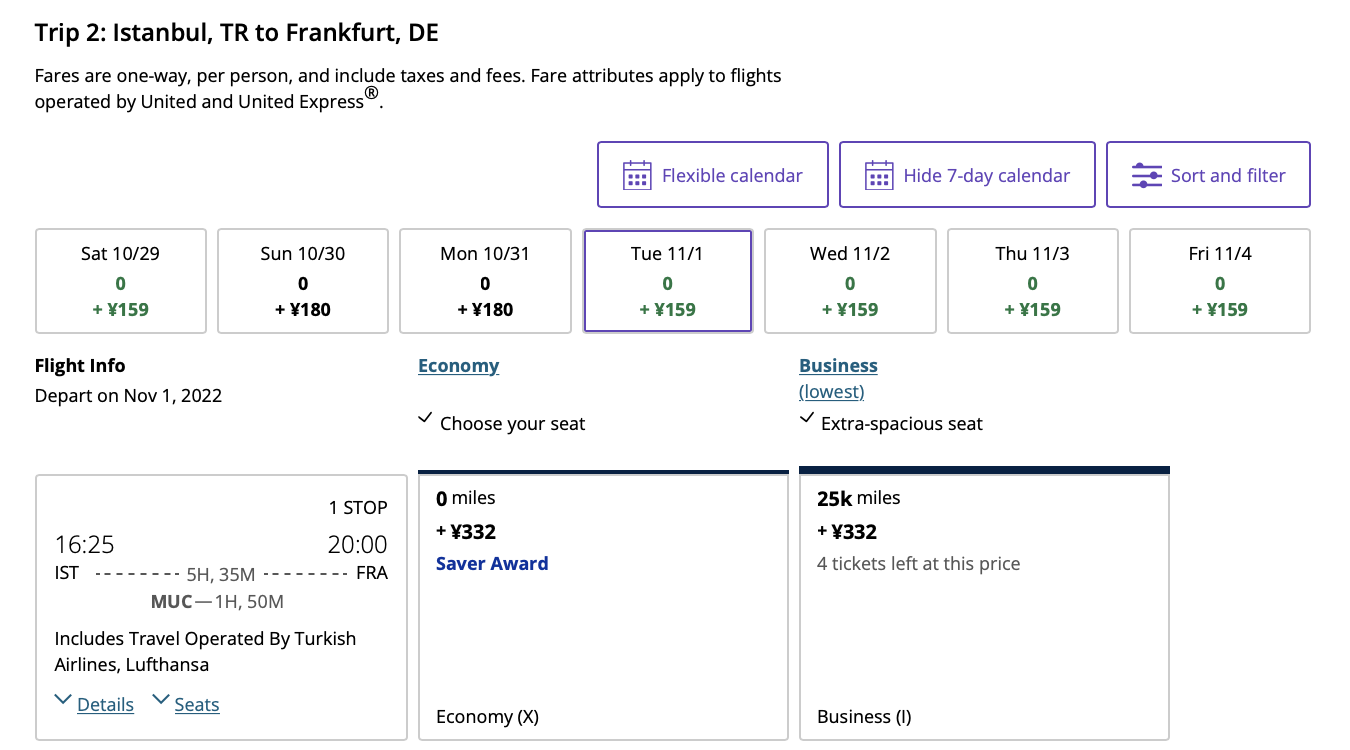Viewport: 1350px width, 750px height.
Task: Click the Flexible calendar icon
Action: click(637, 175)
